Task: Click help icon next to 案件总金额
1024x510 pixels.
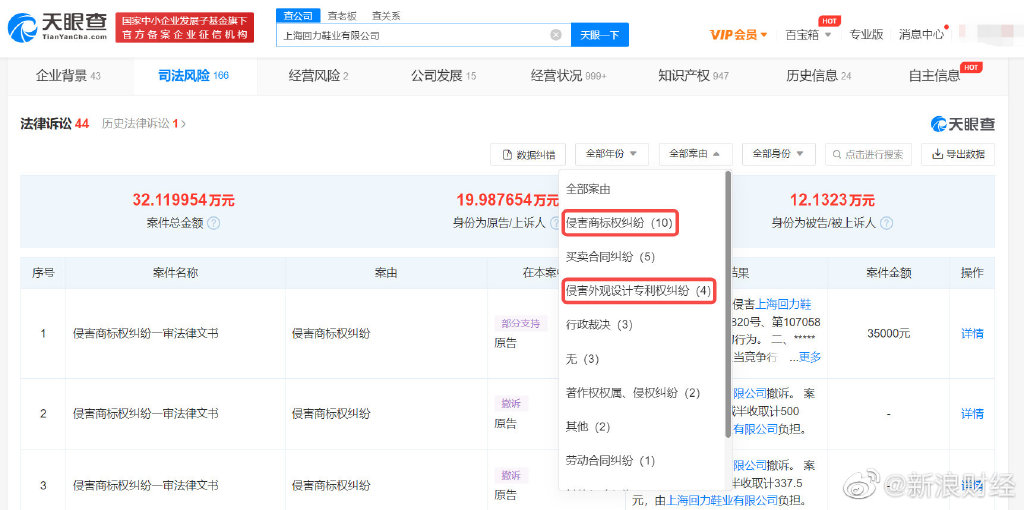Action: [214, 223]
